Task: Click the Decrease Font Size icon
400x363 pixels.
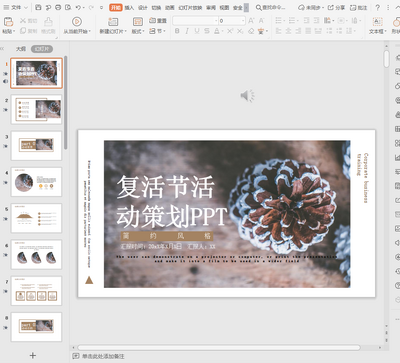Action: click(x=262, y=21)
